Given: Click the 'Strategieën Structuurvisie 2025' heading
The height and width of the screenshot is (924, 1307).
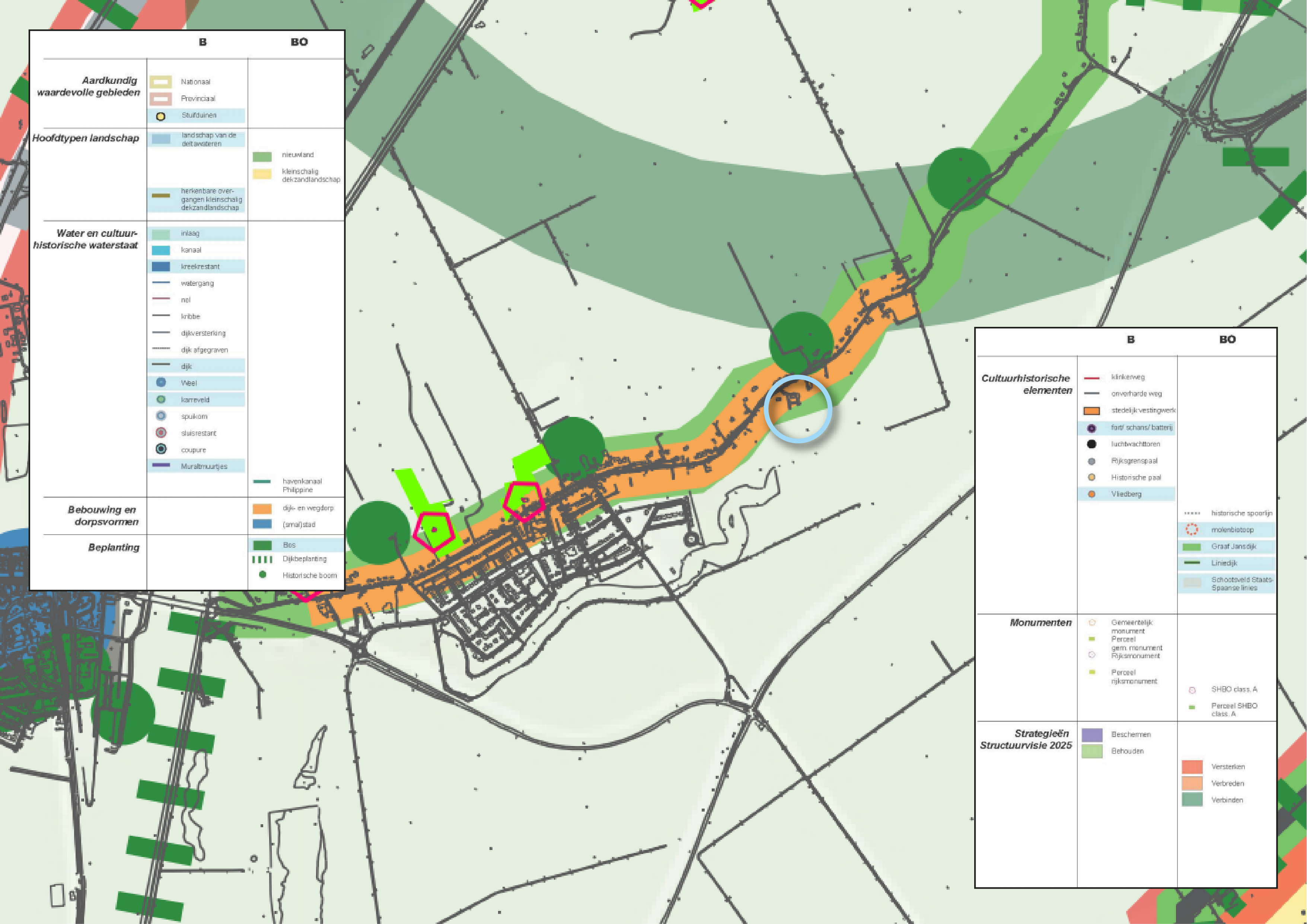Looking at the screenshot, I should (1026, 740).
